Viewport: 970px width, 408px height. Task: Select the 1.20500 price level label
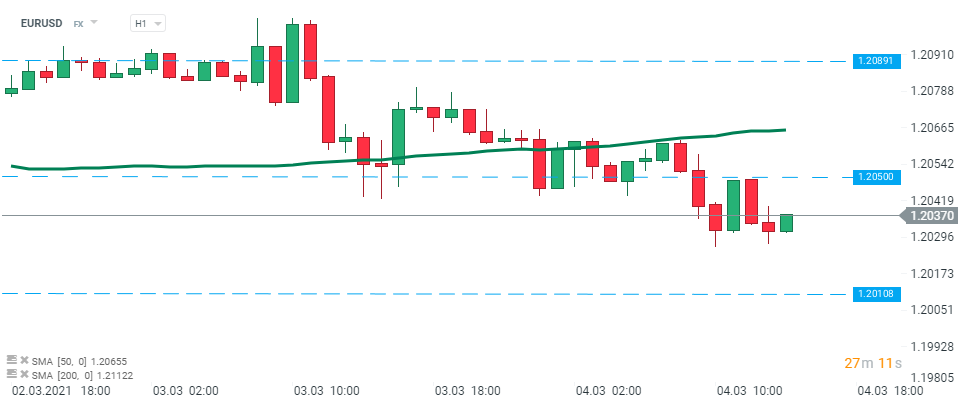click(879, 177)
